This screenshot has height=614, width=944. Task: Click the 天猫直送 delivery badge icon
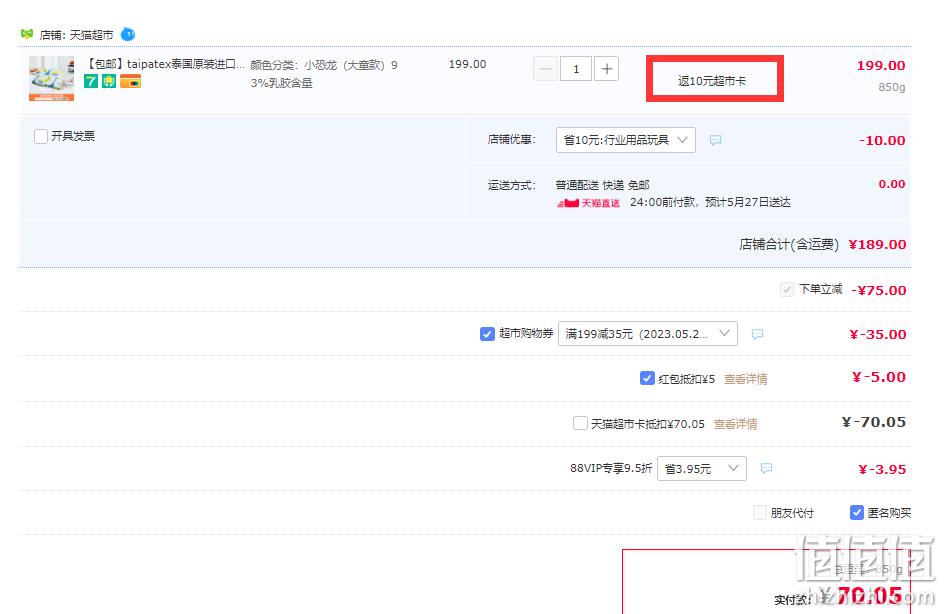[588, 203]
